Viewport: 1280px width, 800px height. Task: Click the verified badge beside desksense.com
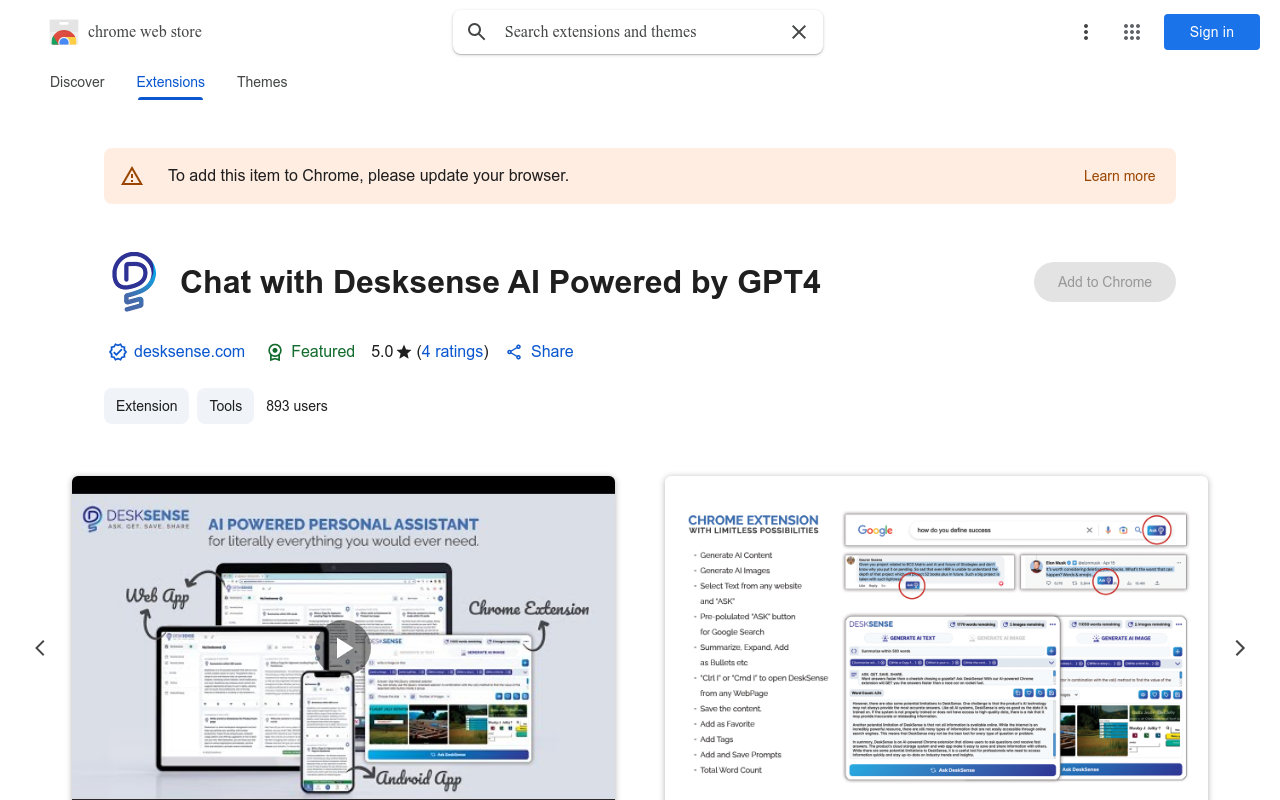(118, 352)
